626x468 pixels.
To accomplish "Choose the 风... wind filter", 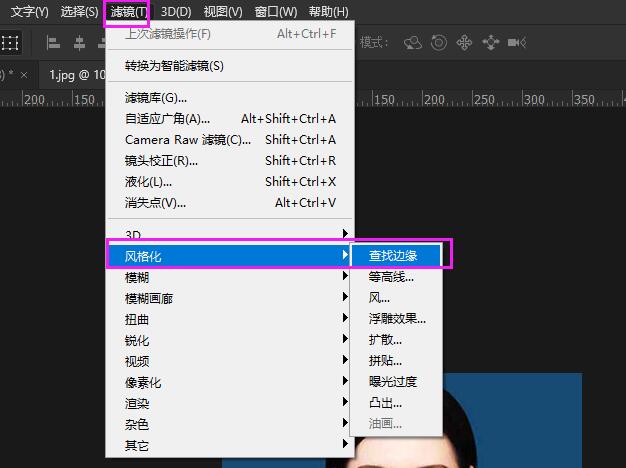I will (x=396, y=297).
